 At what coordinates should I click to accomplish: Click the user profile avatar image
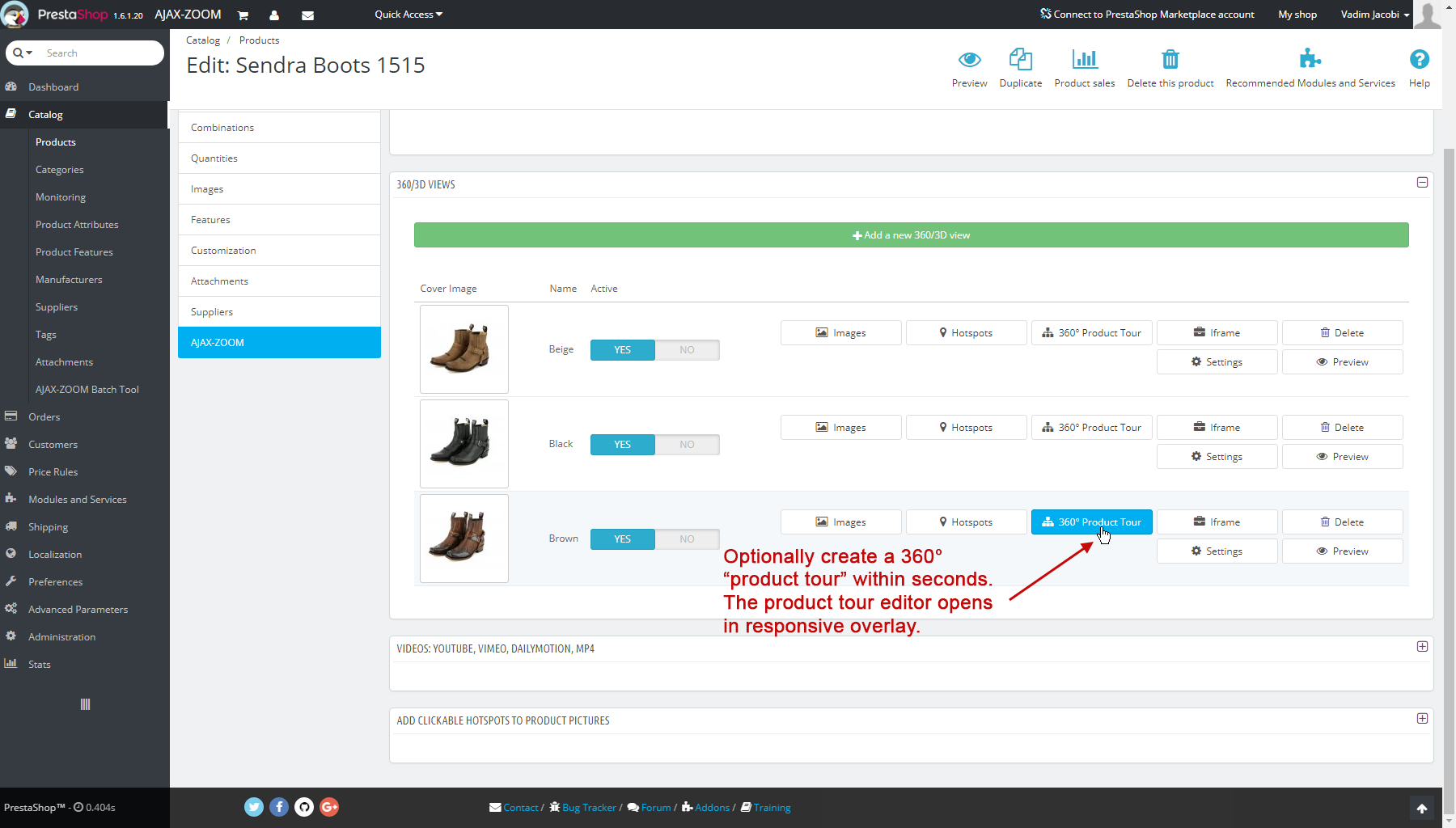(1428, 15)
